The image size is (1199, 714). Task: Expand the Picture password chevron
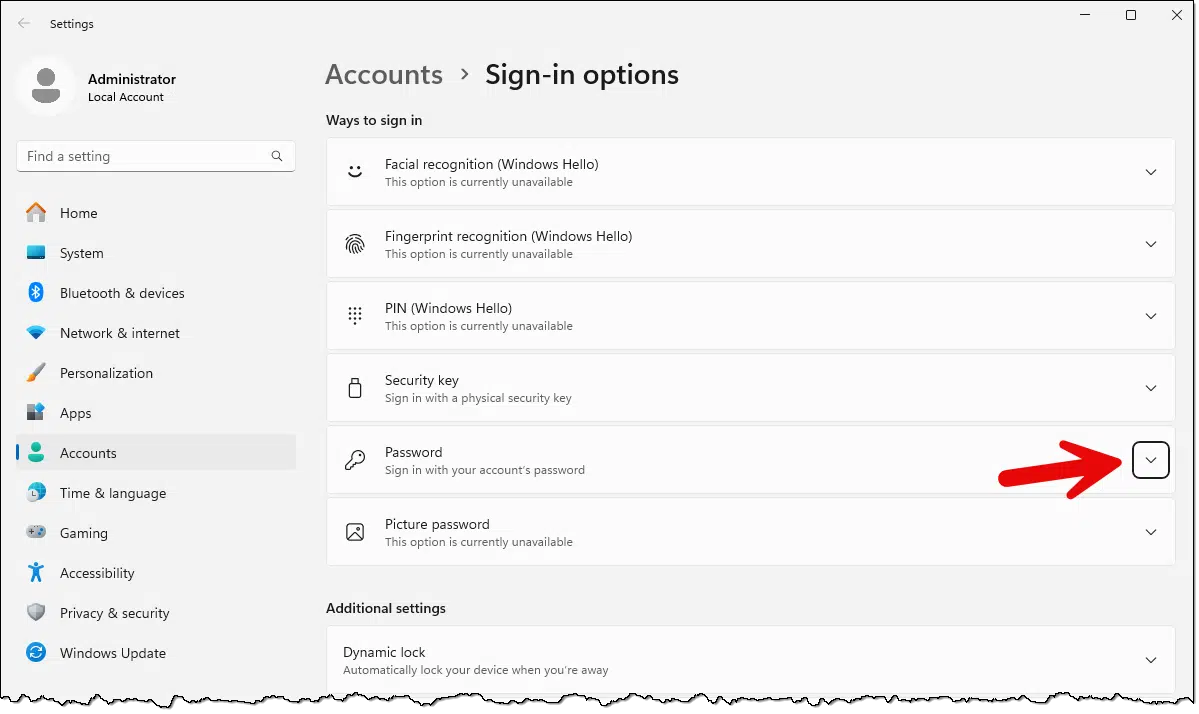[1151, 532]
